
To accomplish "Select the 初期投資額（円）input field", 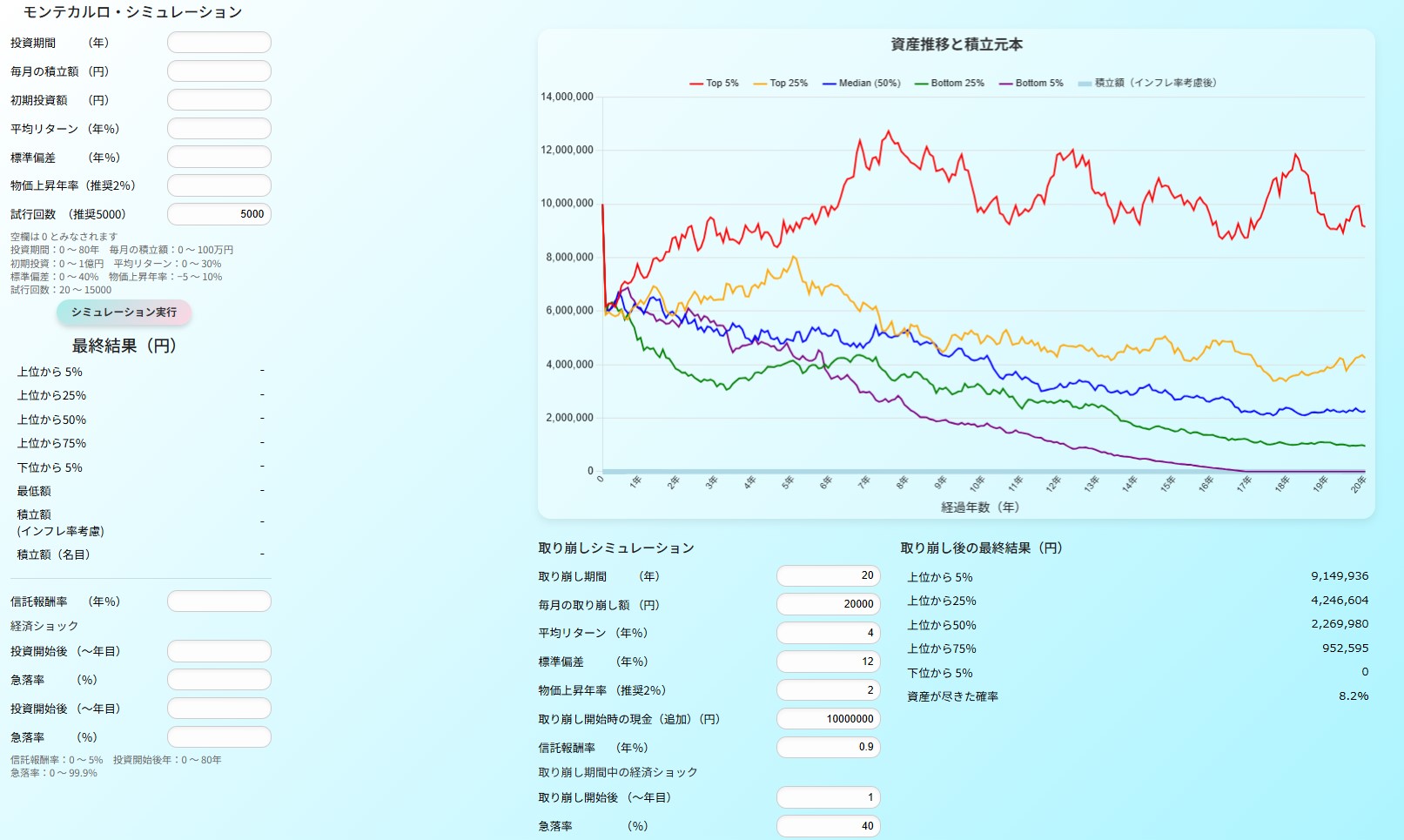I will 219,100.
